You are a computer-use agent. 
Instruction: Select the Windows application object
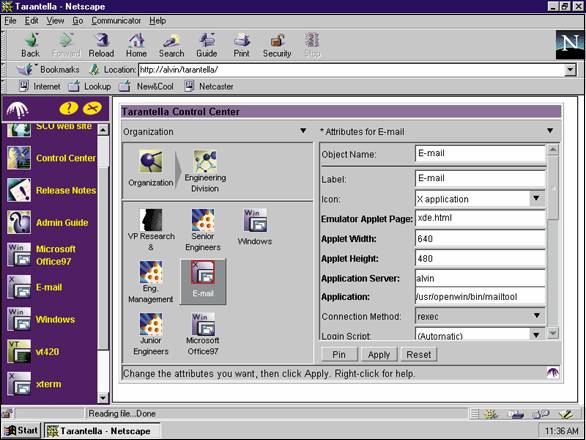[x=255, y=227]
